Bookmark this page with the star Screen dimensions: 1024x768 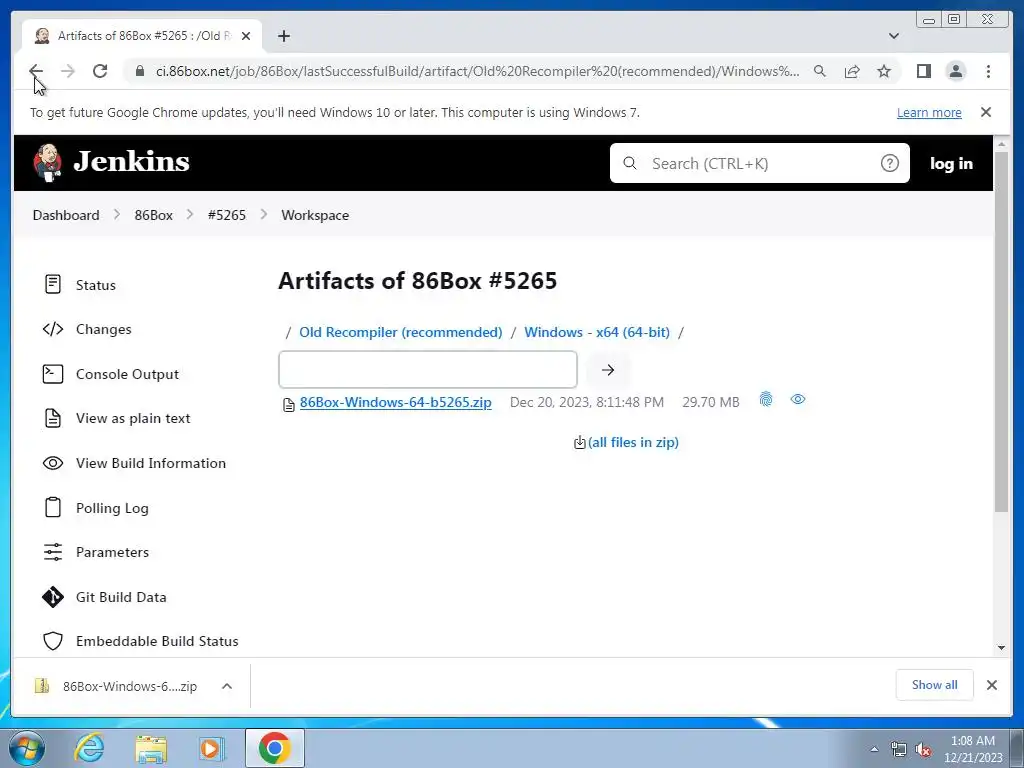click(x=884, y=71)
